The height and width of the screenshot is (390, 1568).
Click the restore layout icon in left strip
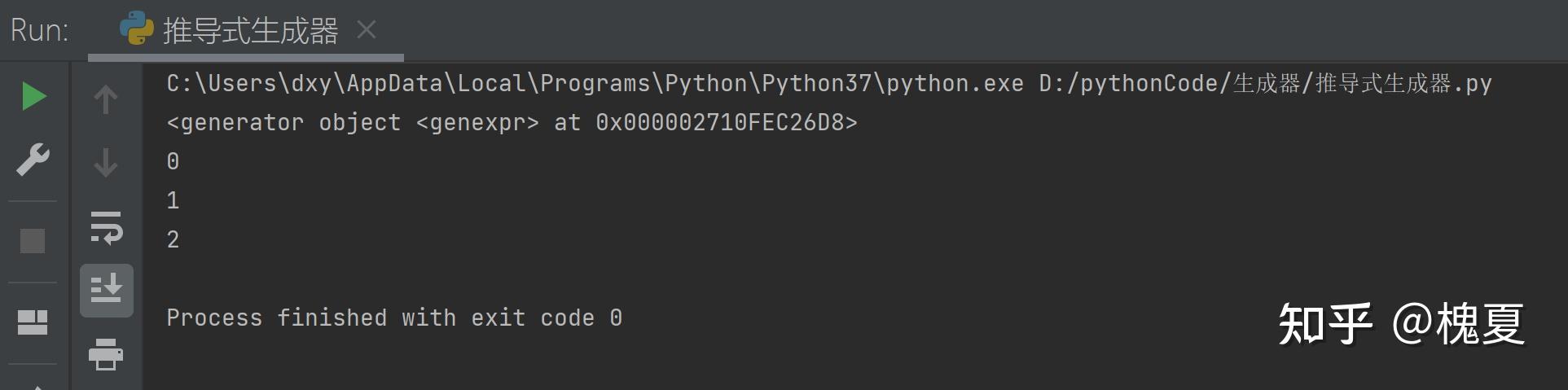tap(33, 322)
